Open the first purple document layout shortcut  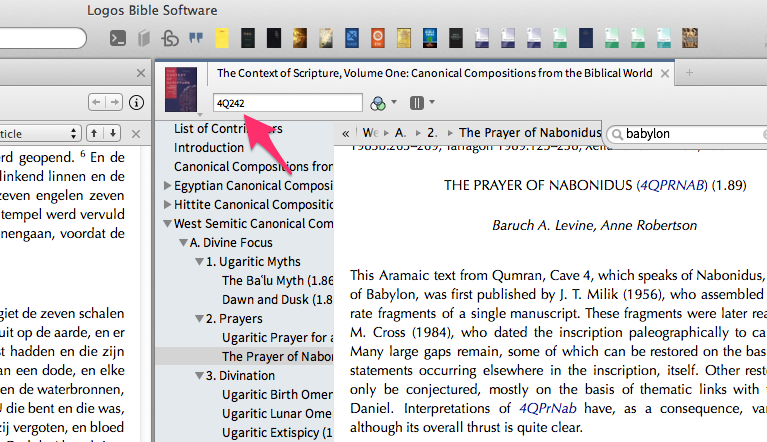click(x=482, y=38)
